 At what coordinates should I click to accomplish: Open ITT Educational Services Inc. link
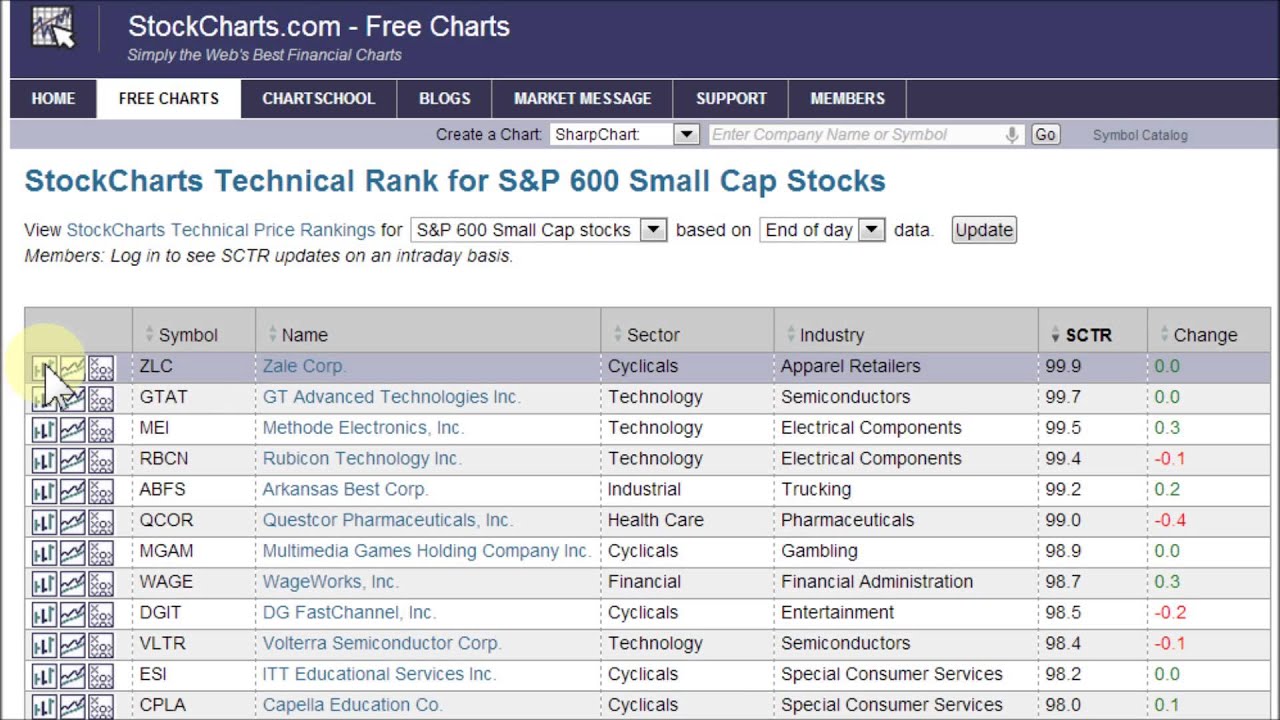click(379, 674)
